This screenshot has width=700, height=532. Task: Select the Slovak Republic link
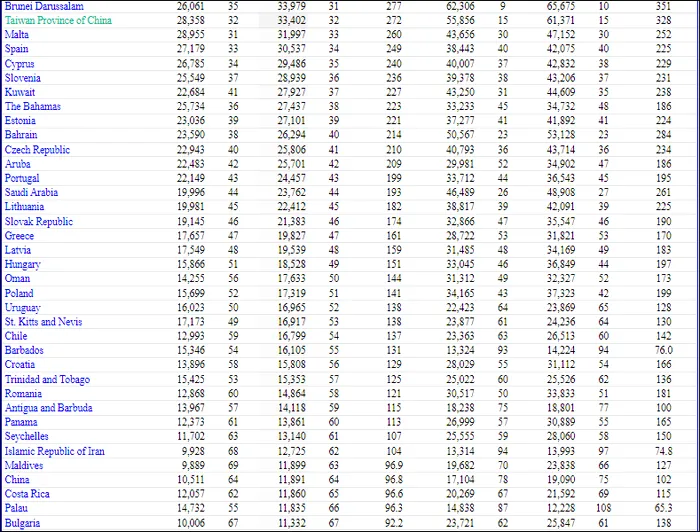pos(39,222)
